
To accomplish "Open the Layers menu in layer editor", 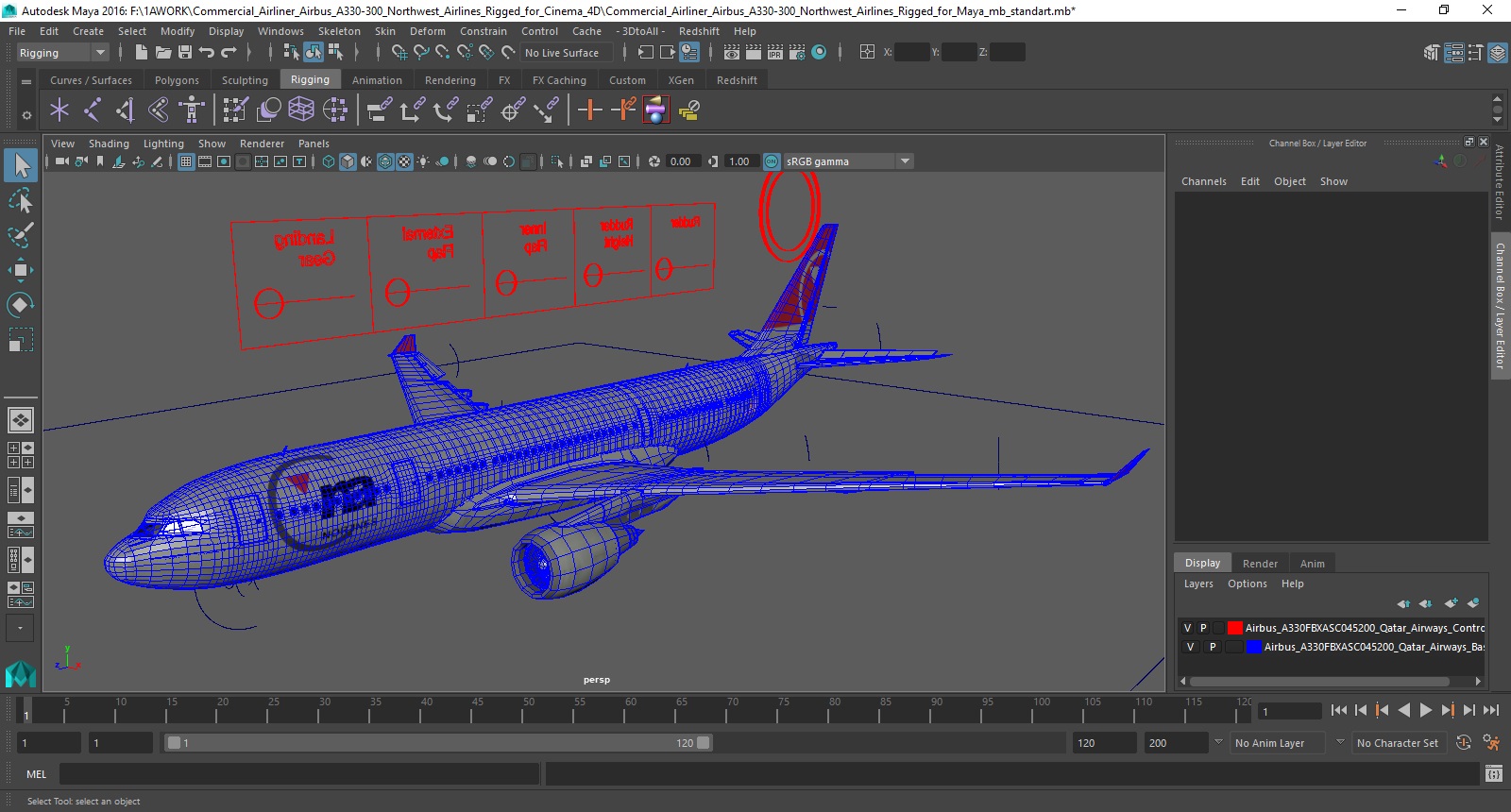I will [1198, 584].
